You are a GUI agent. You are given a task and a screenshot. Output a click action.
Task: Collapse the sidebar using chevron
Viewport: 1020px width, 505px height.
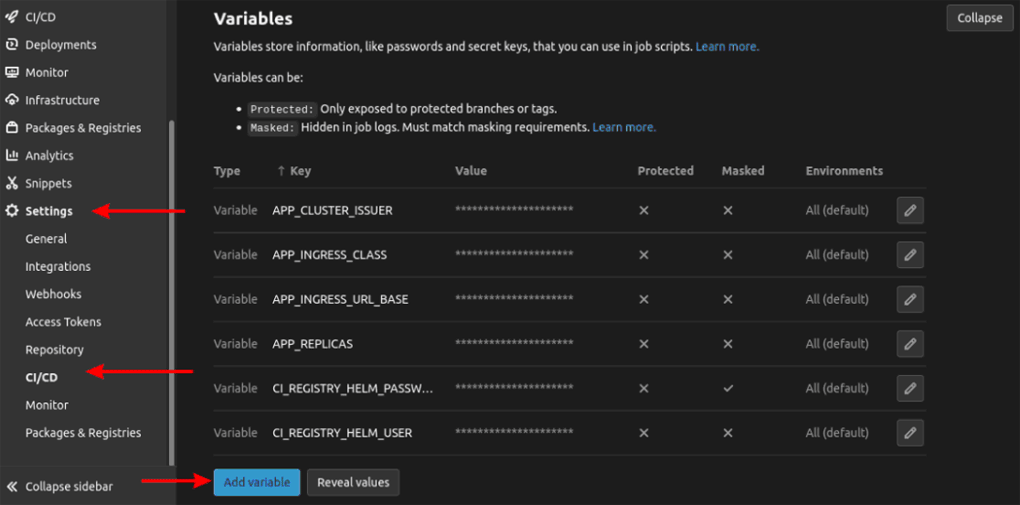click(x=12, y=487)
